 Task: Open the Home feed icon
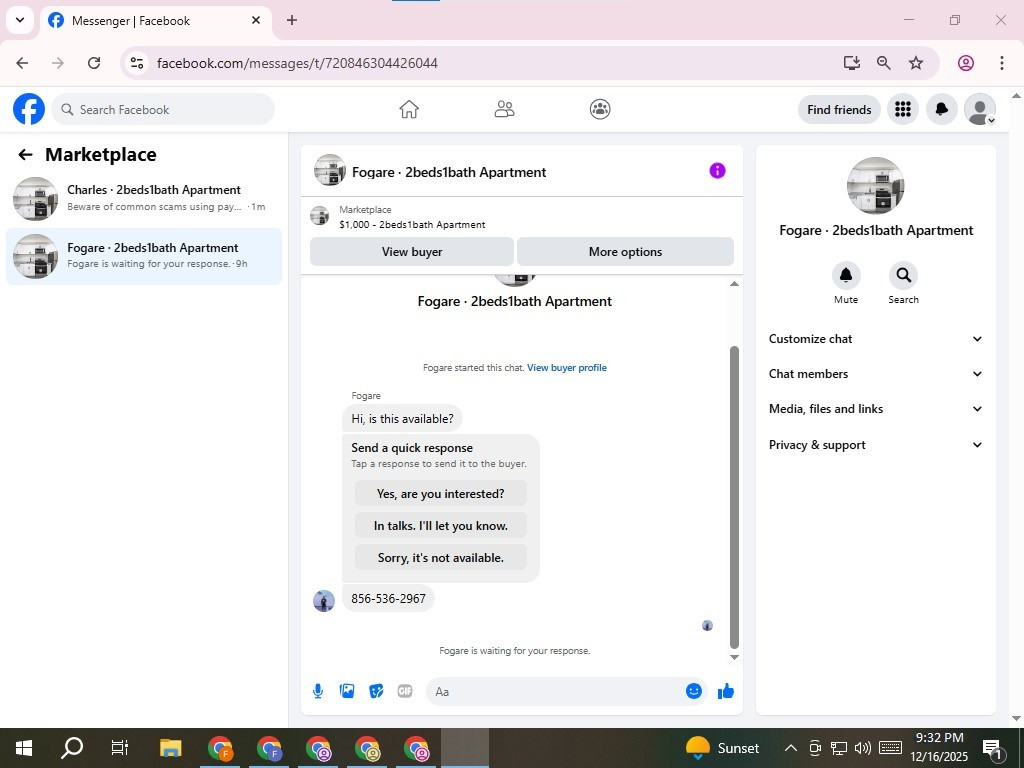(409, 109)
